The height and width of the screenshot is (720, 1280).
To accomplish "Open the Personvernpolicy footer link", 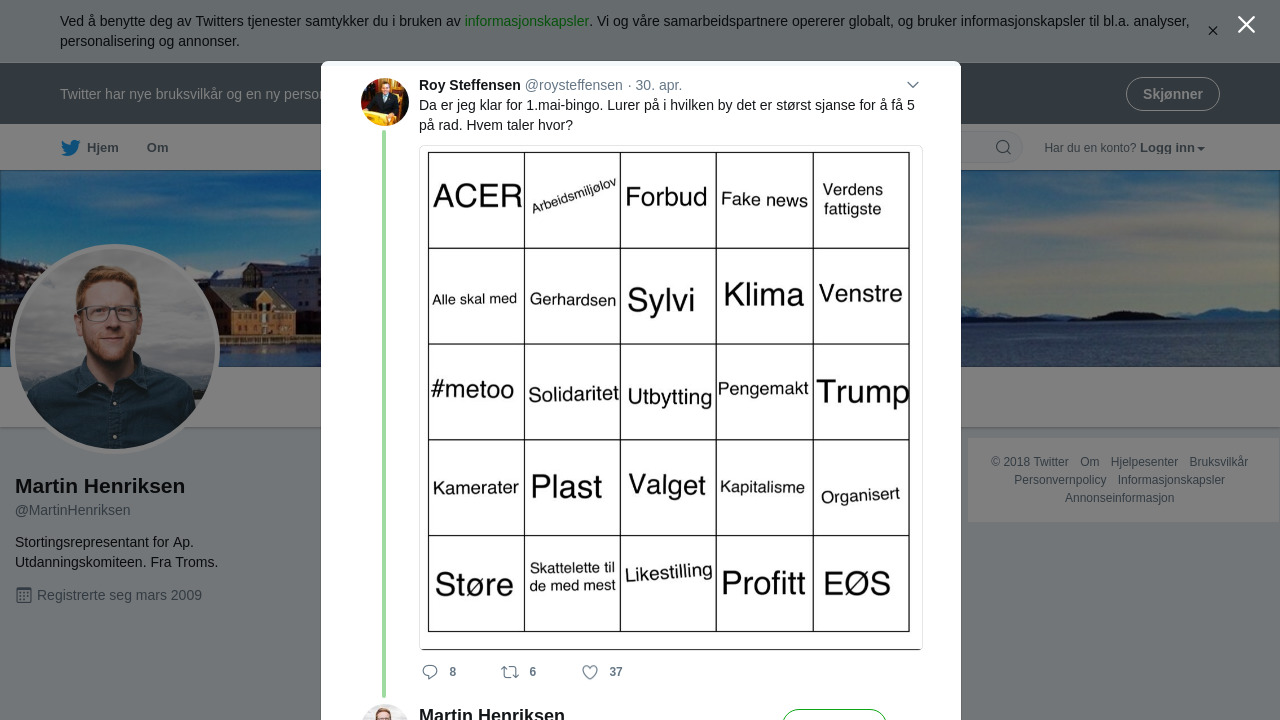I will (x=1060, y=480).
